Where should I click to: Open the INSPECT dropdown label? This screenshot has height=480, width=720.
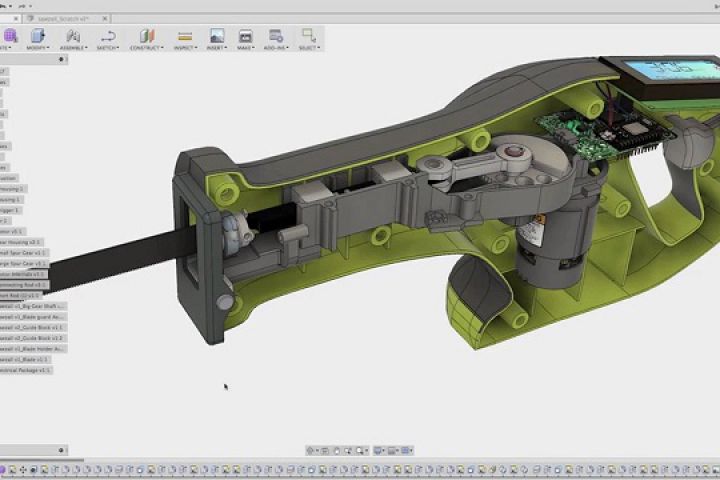(x=184, y=48)
